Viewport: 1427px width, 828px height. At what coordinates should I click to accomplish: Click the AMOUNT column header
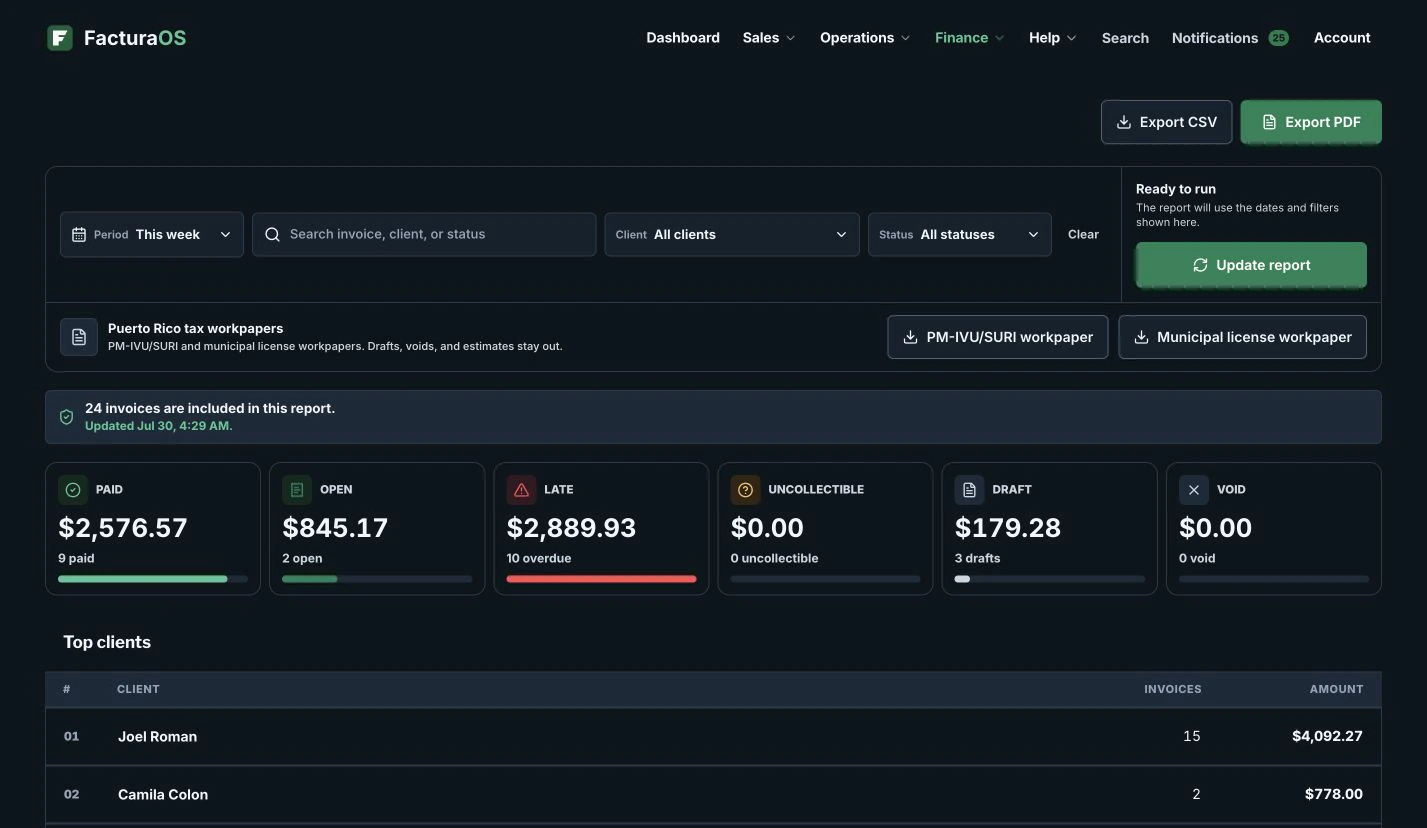(x=1337, y=689)
